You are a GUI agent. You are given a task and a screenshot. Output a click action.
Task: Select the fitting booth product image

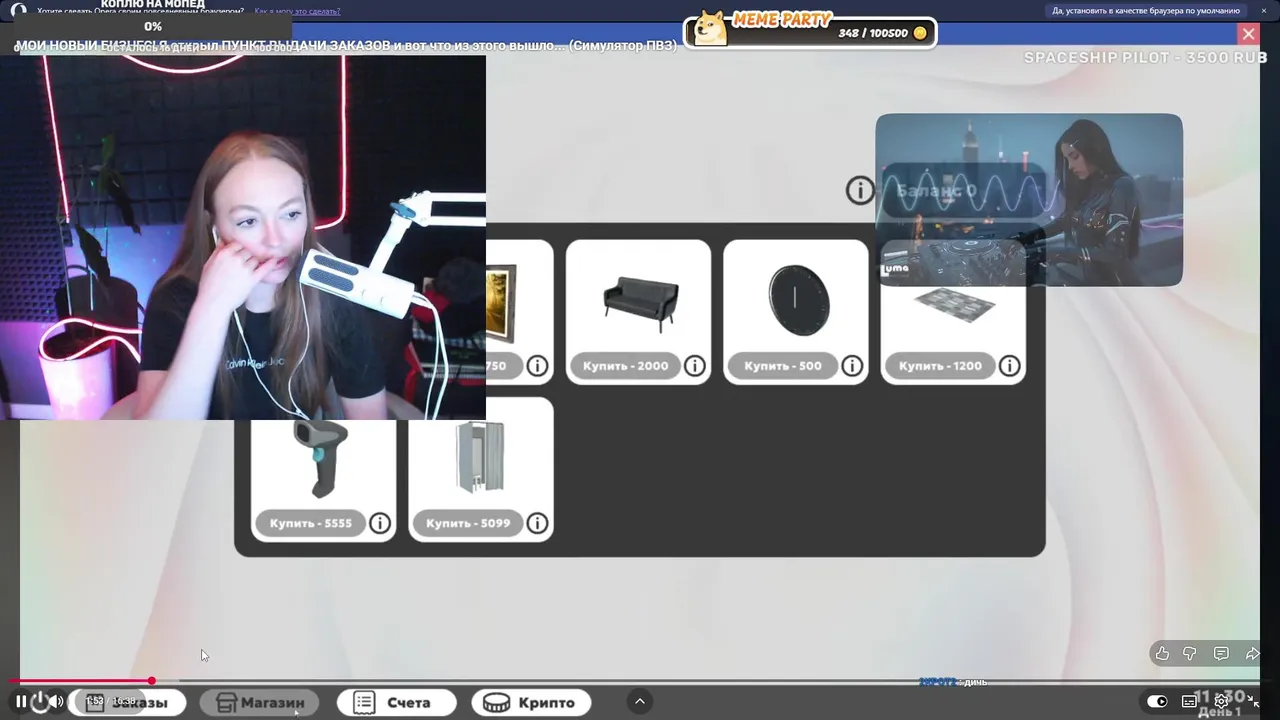coord(480,458)
